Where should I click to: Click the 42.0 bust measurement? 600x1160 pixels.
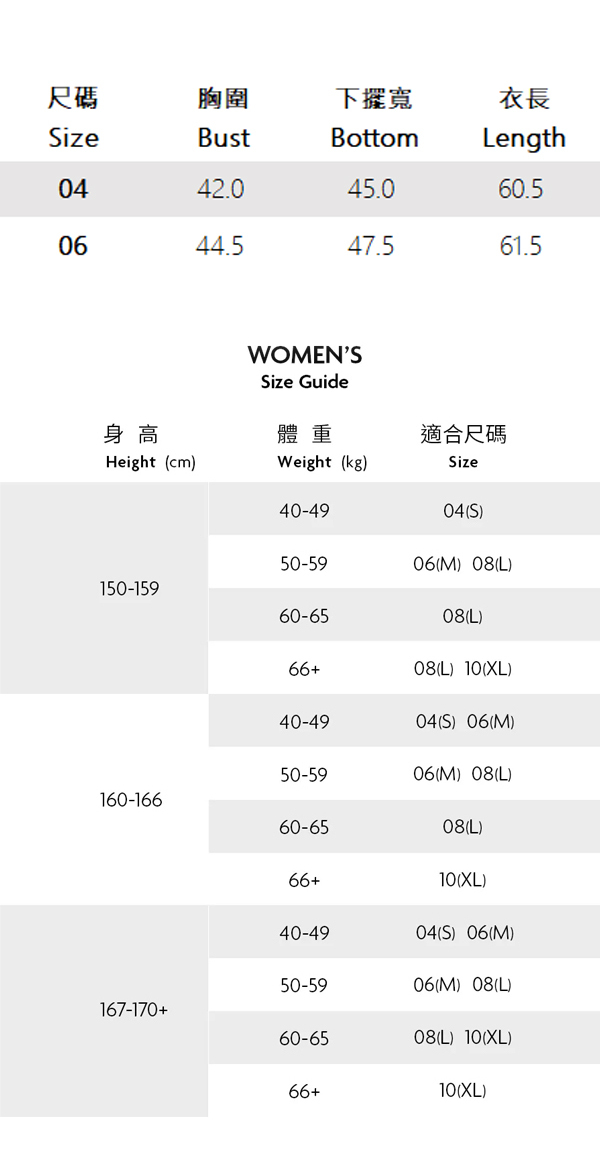(221, 189)
